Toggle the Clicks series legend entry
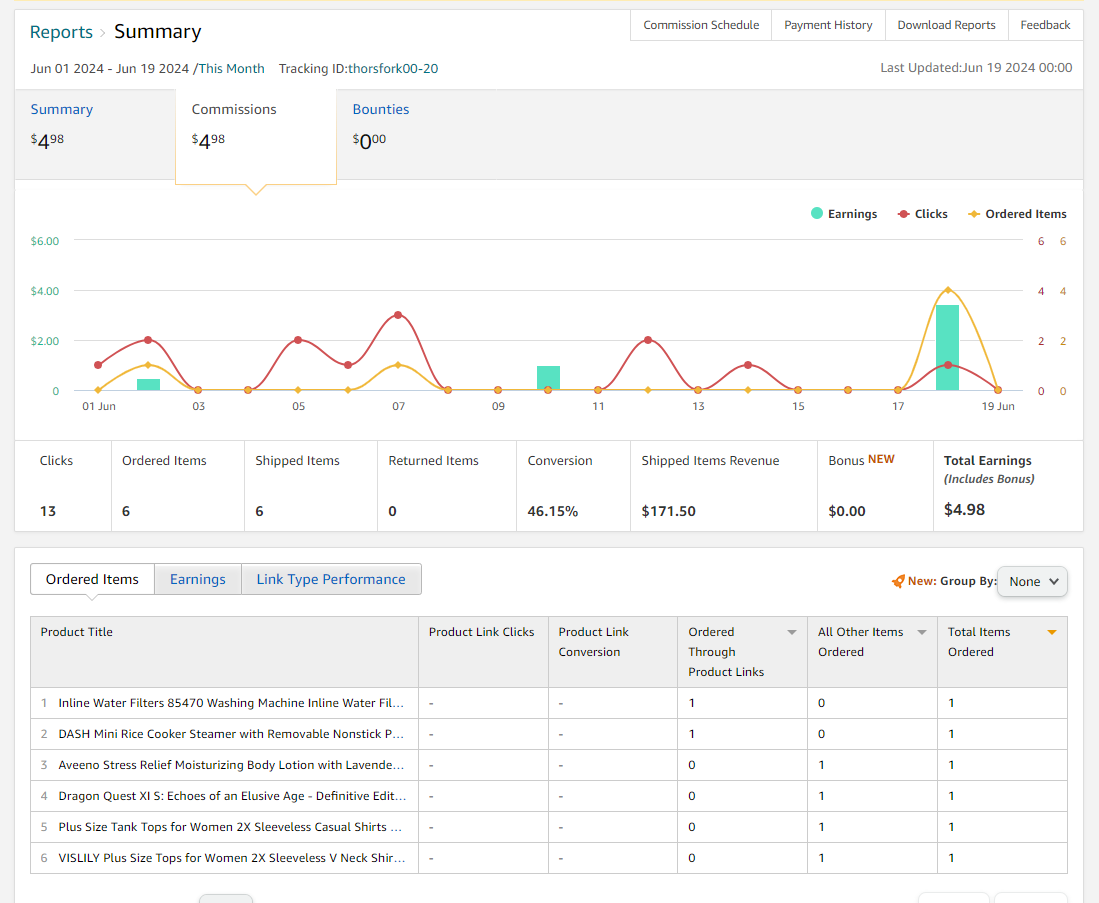This screenshot has width=1099, height=903. pos(922,214)
